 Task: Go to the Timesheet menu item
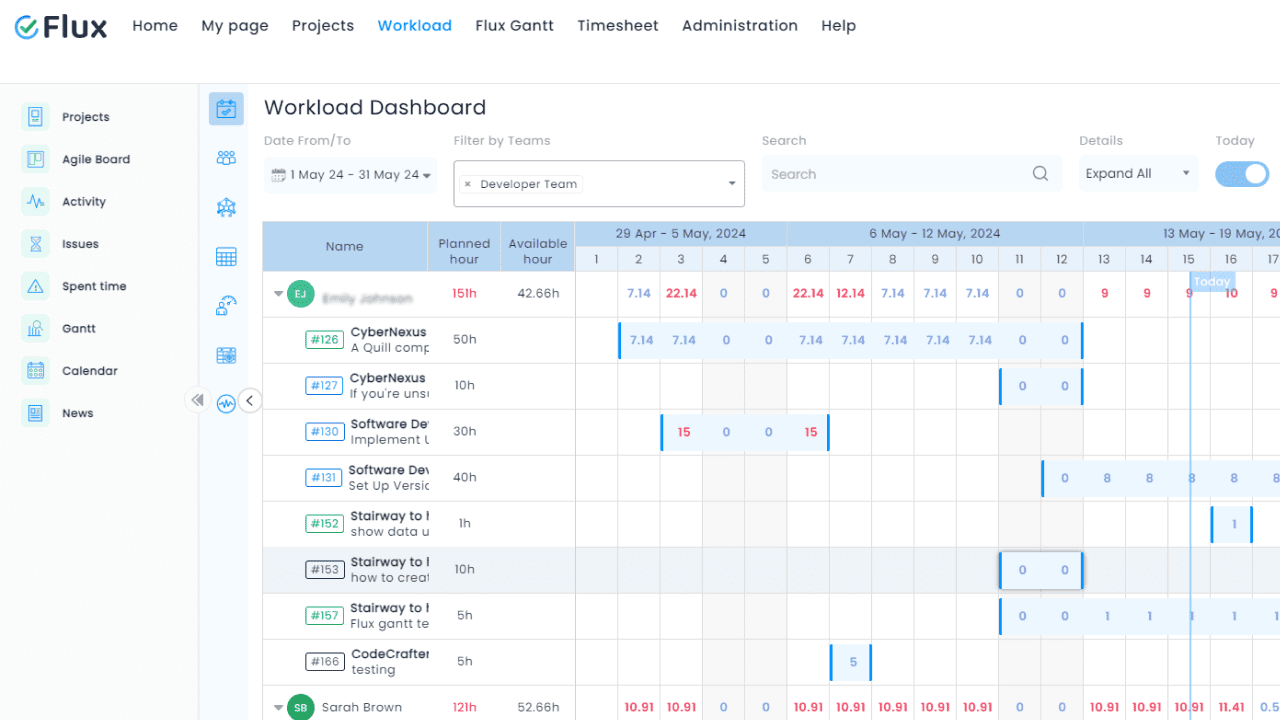point(617,26)
